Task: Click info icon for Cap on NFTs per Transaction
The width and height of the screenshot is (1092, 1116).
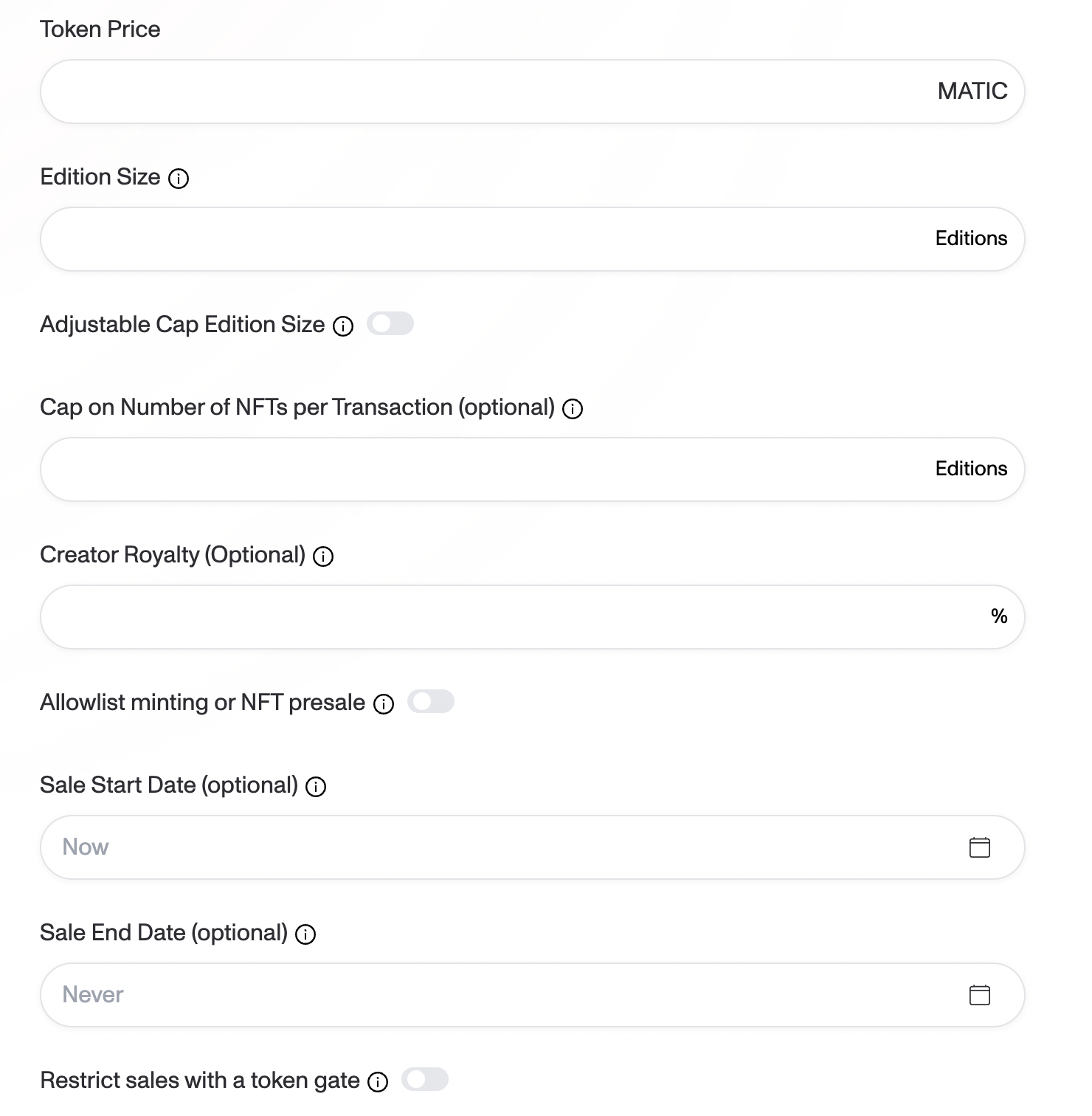Action: click(573, 409)
